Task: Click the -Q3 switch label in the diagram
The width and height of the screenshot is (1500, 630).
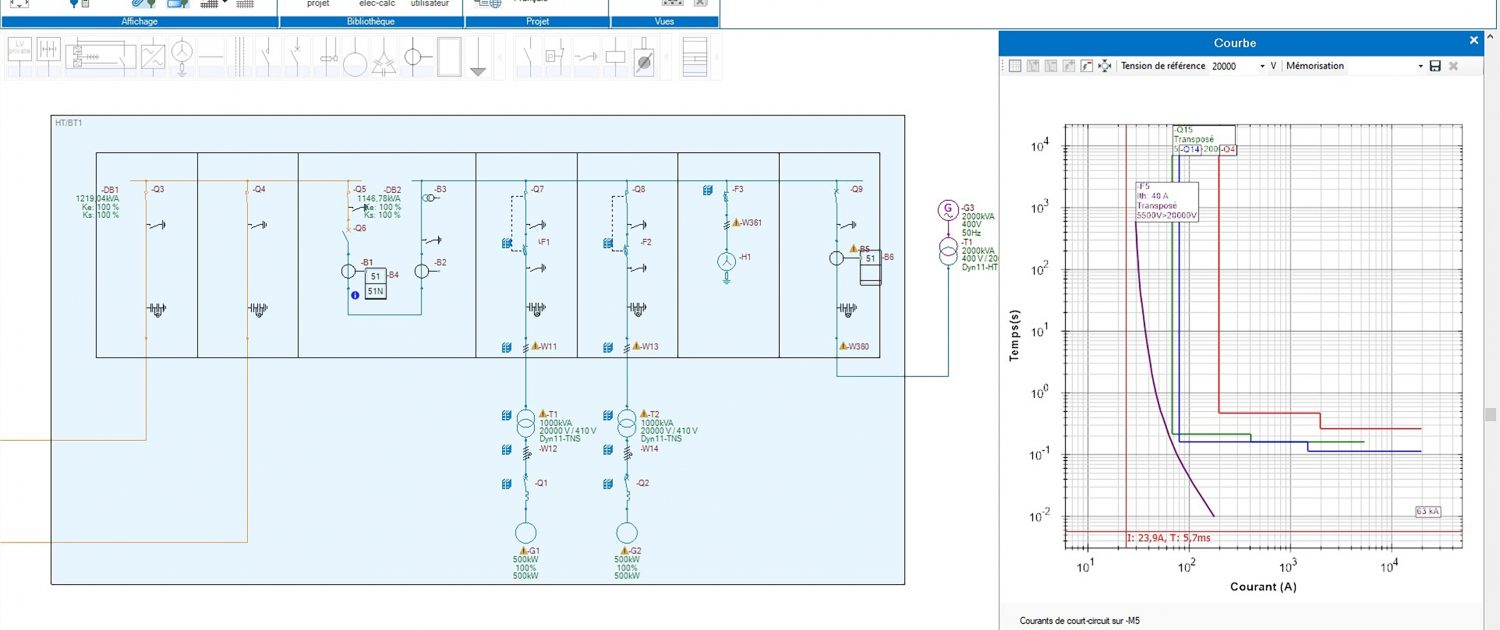Action: [x=158, y=189]
